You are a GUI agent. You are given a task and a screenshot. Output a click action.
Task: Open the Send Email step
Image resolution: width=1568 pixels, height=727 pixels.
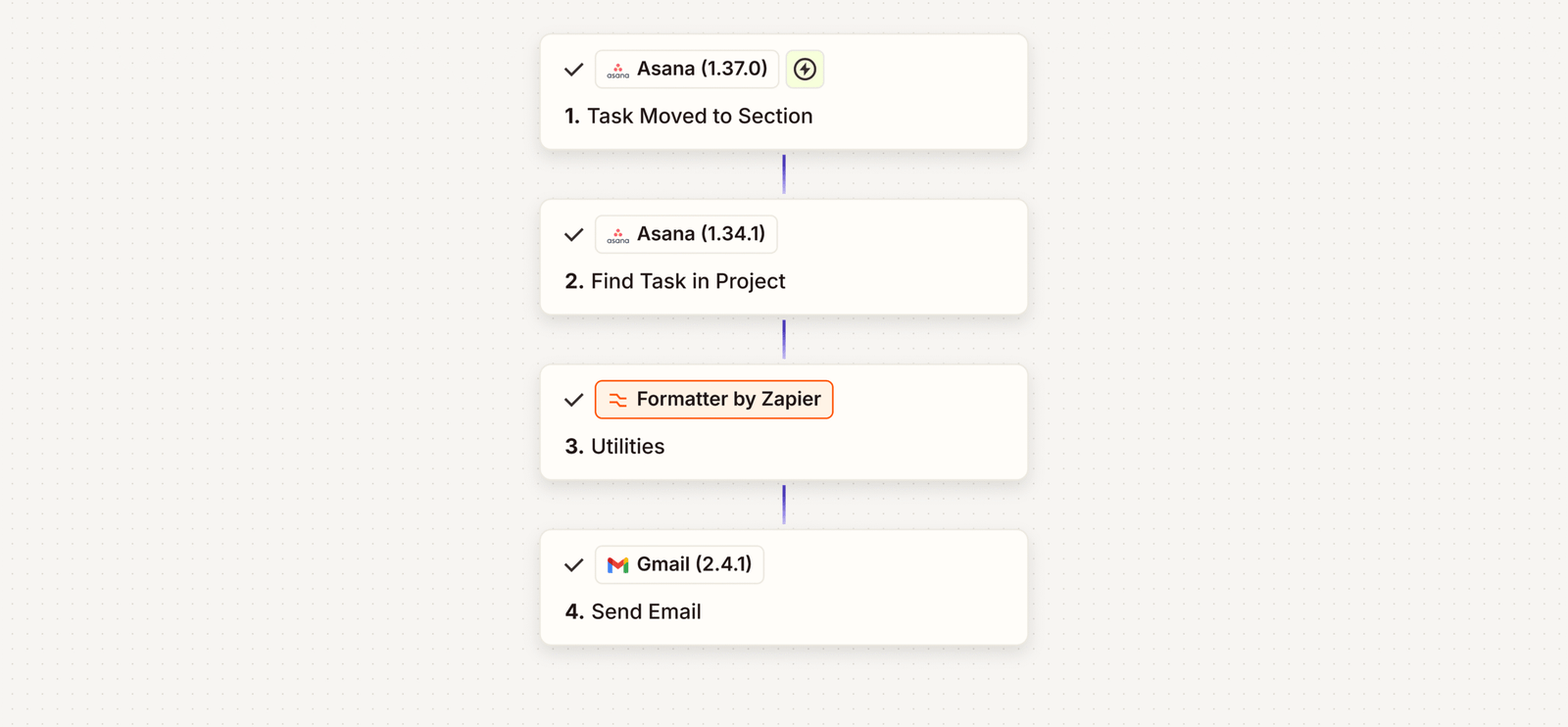[645, 612]
